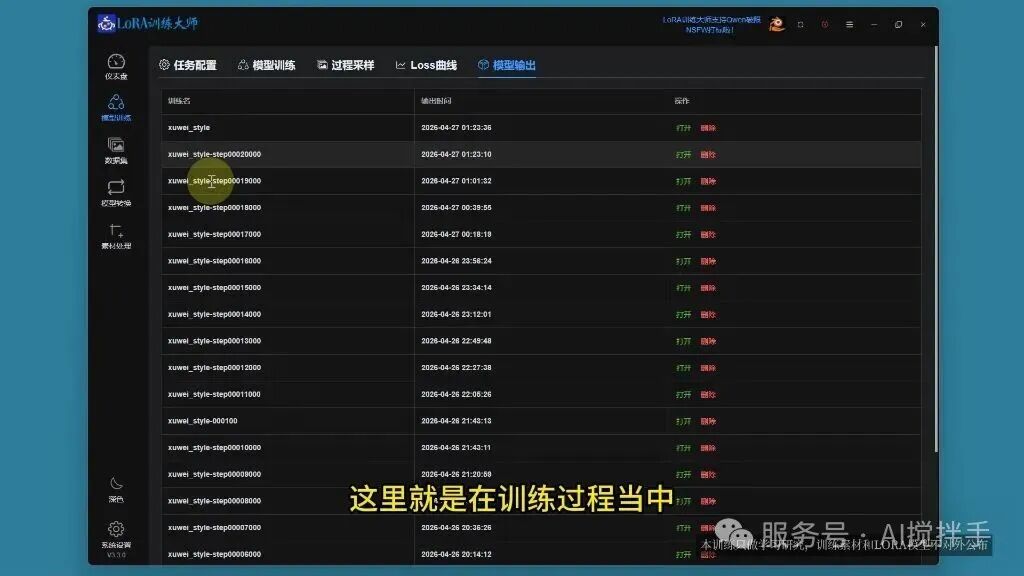This screenshot has height=576, width=1024.
Task: Delete xuwei_style-step00012000 checkpoint
Action: 708,368
